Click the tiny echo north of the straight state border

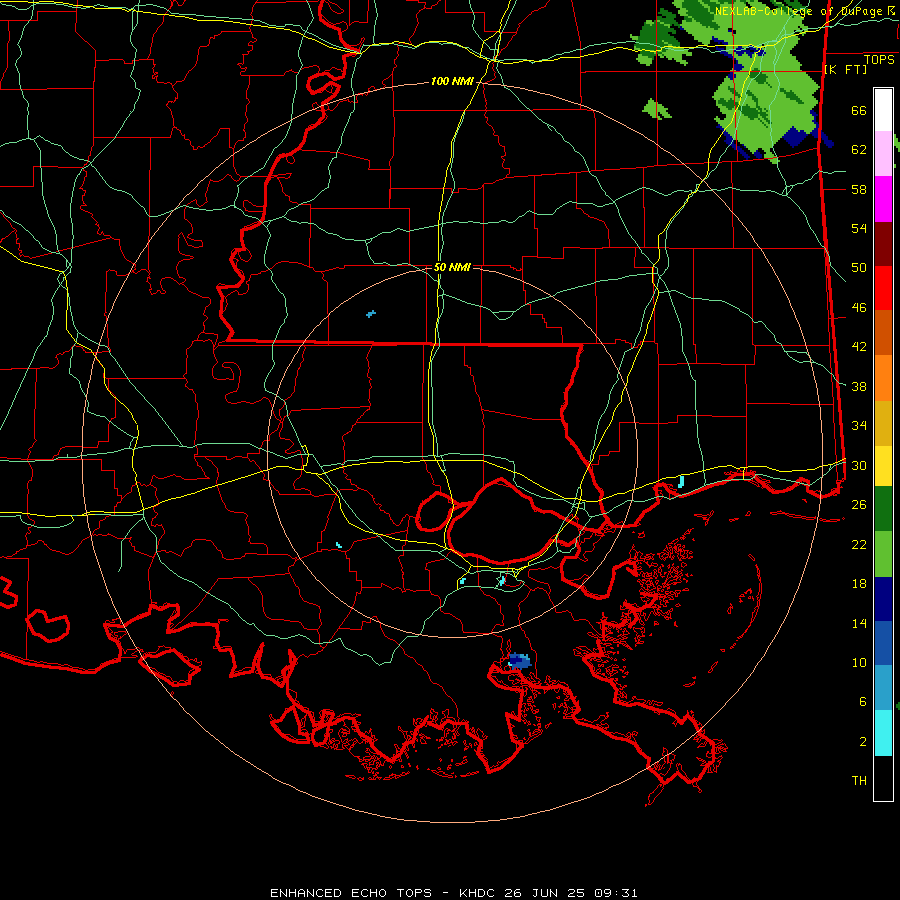[x=371, y=314]
